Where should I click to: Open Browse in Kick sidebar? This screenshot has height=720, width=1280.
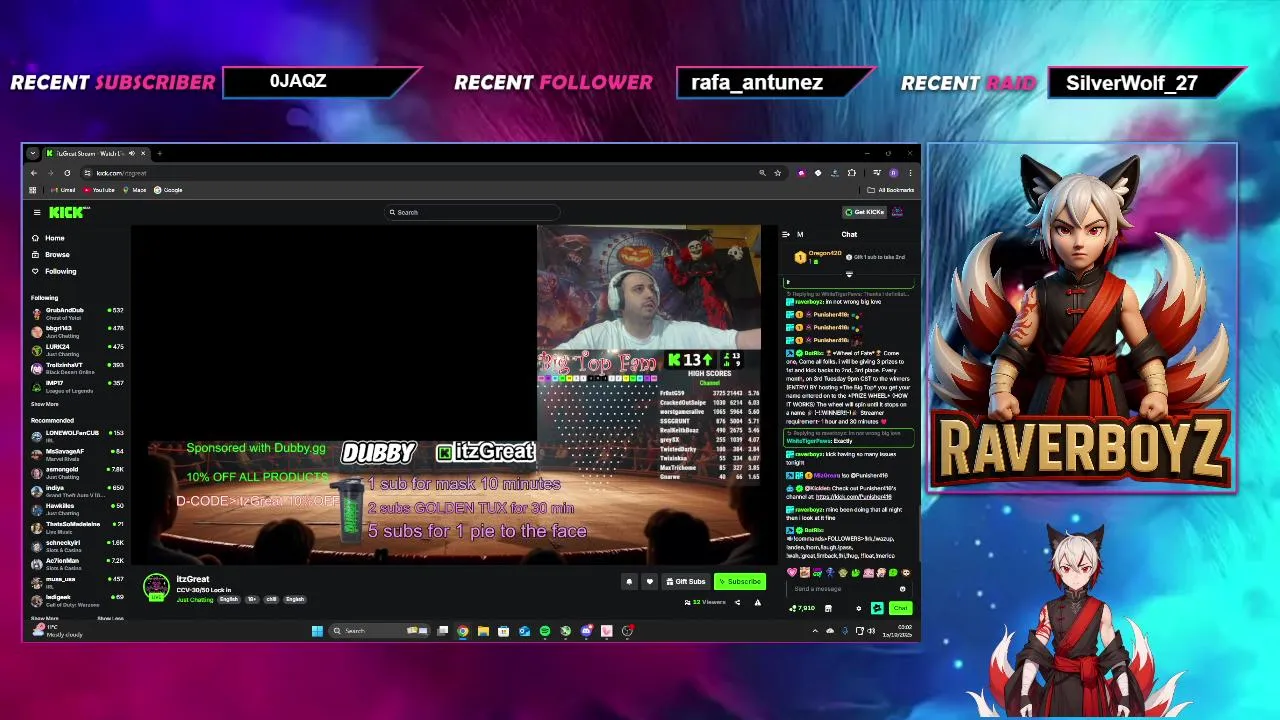coord(50,254)
